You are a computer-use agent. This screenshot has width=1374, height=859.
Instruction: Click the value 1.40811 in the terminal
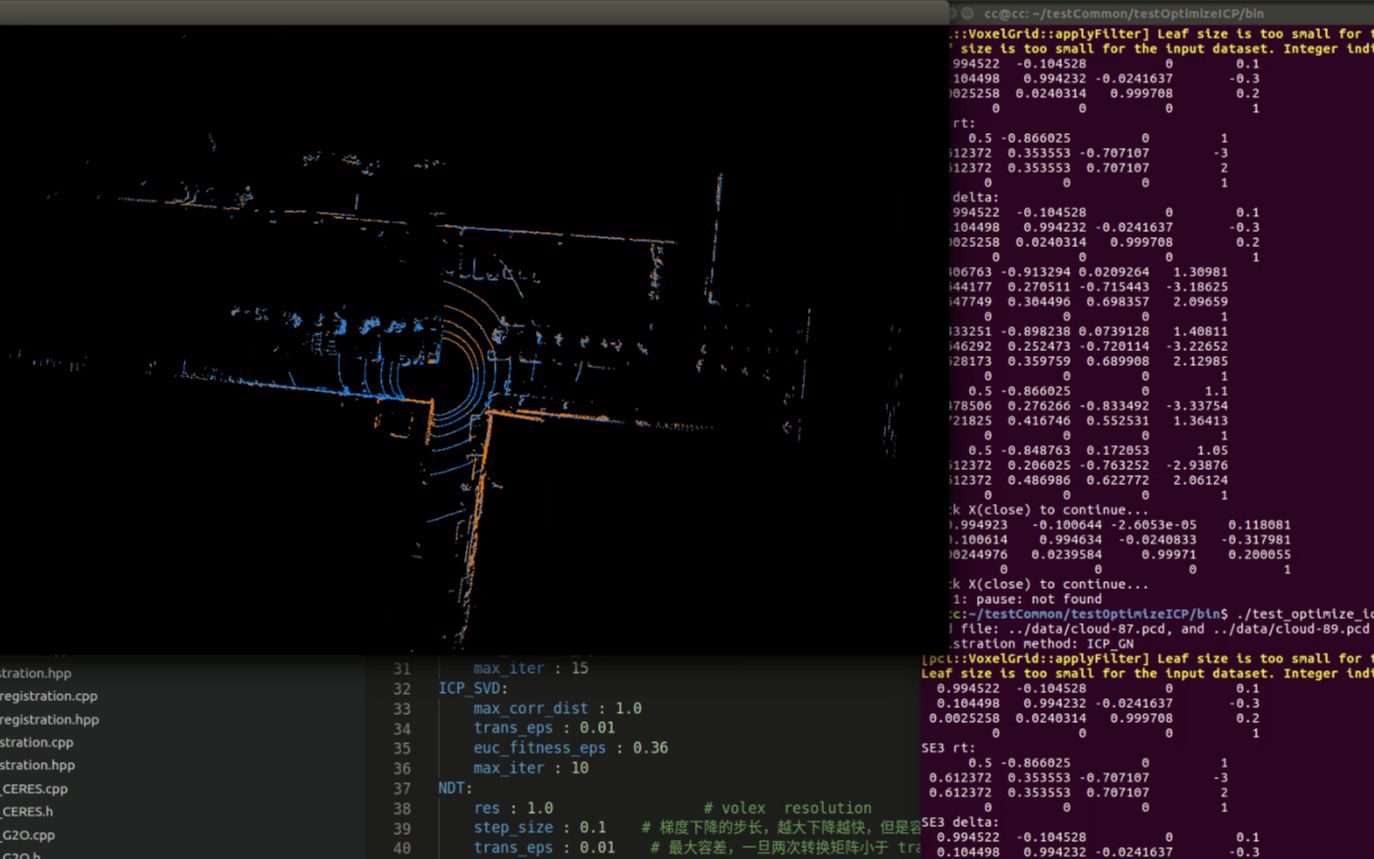click(x=1202, y=331)
